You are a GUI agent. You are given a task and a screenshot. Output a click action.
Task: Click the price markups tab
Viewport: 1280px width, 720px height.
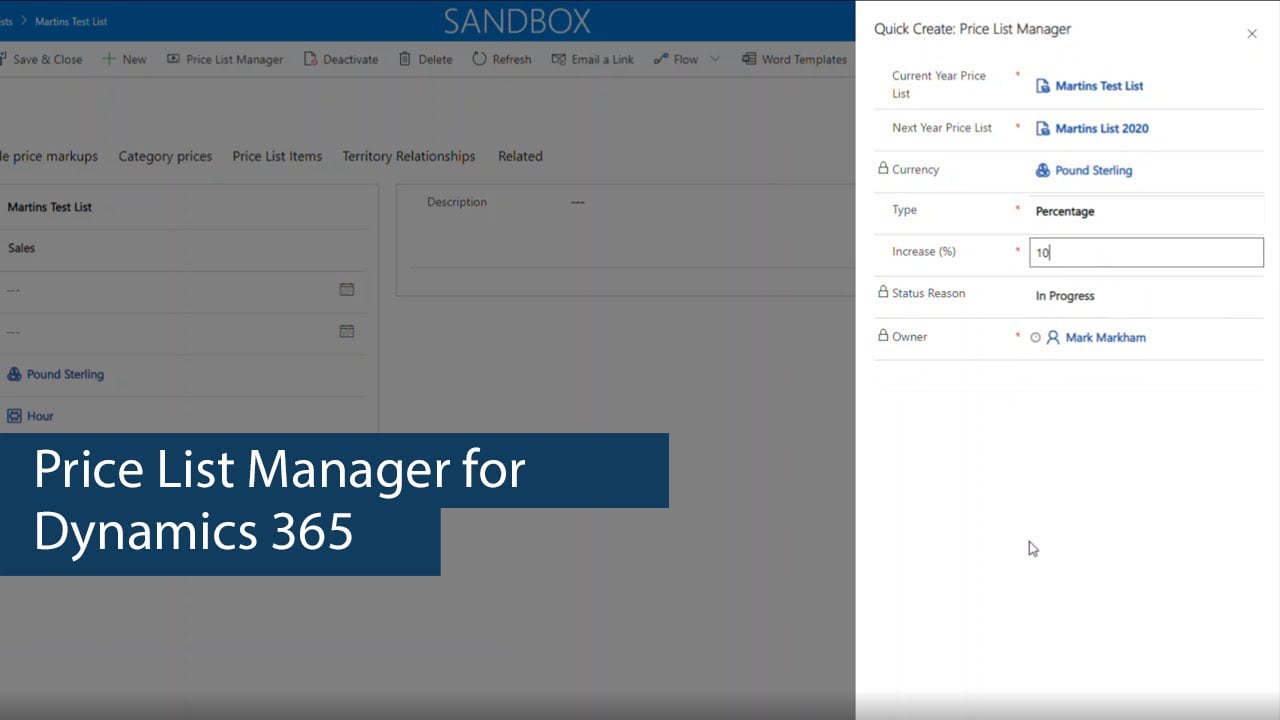click(x=49, y=156)
